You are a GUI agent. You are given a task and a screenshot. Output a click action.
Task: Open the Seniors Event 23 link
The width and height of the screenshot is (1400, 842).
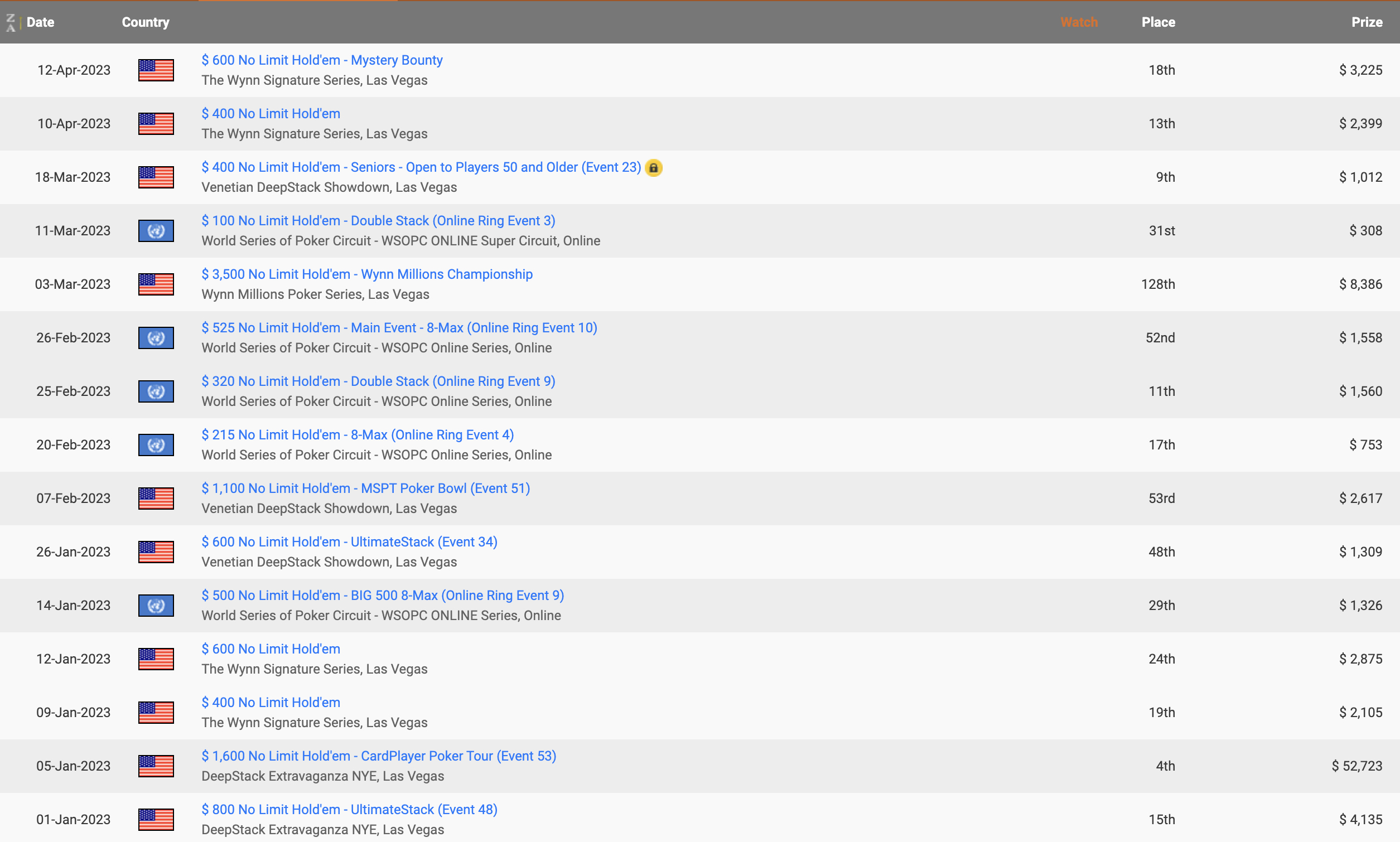click(x=421, y=167)
